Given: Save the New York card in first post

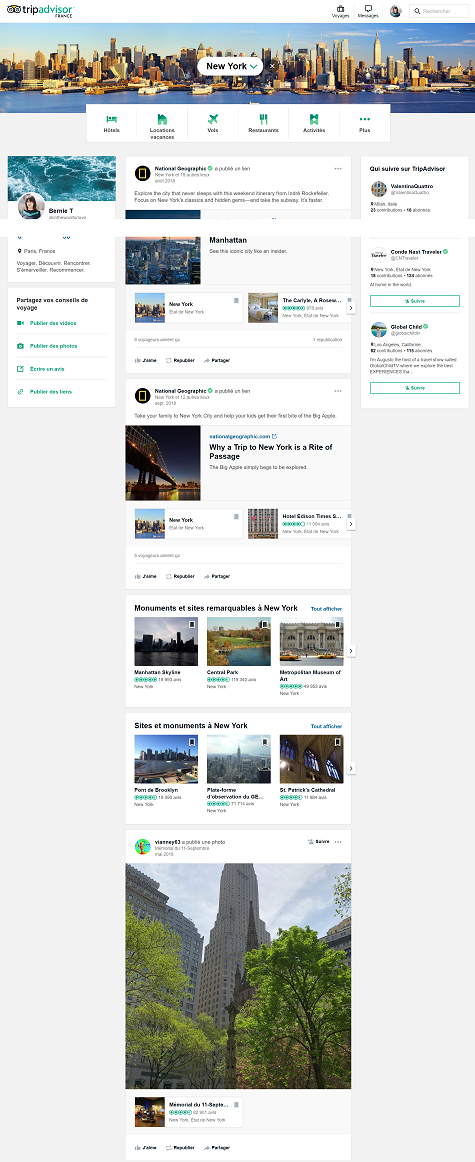Looking at the screenshot, I should point(236,300).
